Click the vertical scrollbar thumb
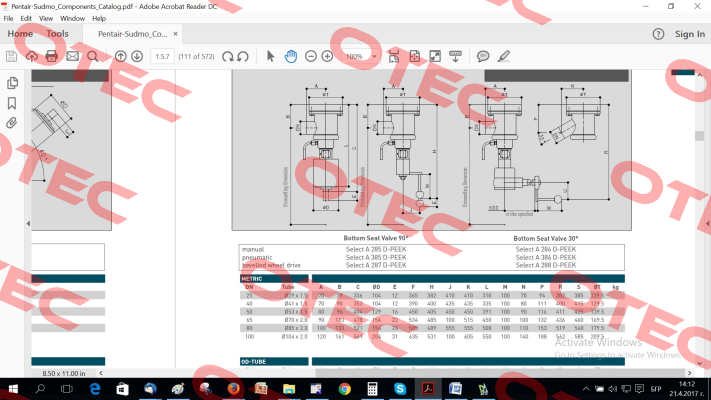 (699, 136)
